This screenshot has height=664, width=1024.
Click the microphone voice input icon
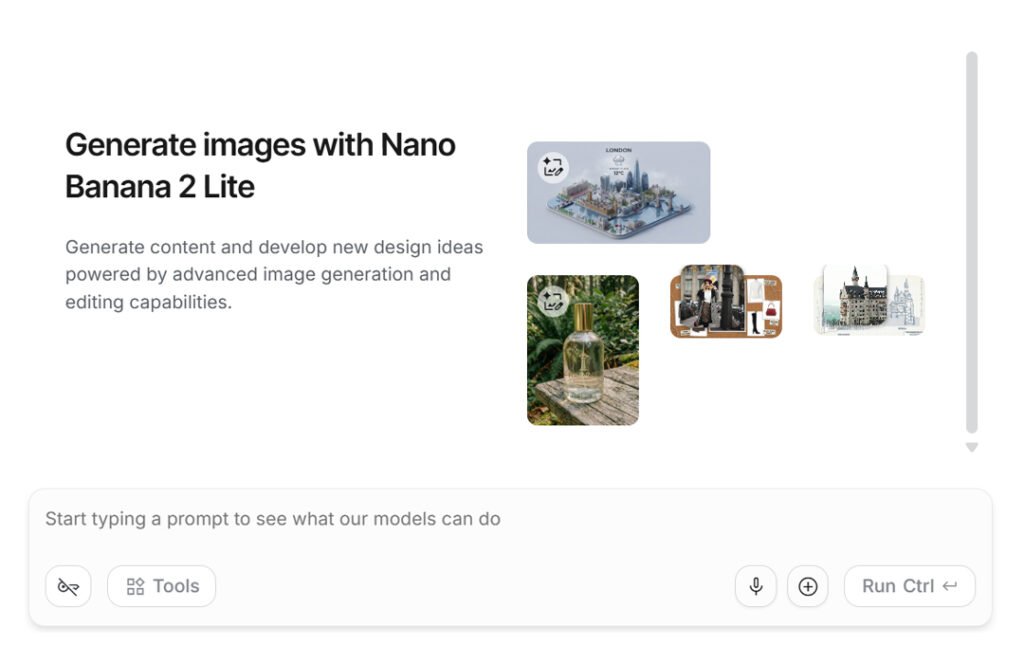(x=756, y=586)
